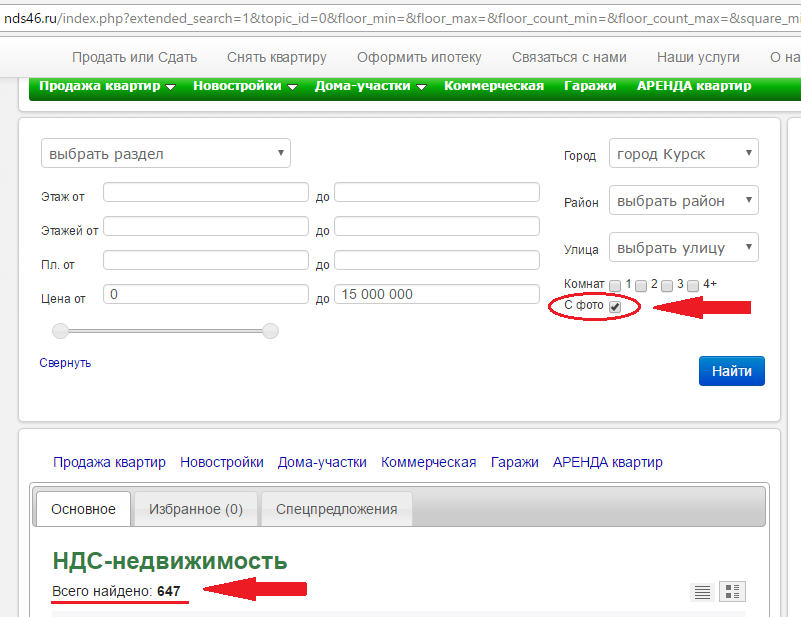
Task: Follow blue 'Дома-участки' link
Action: coord(322,462)
